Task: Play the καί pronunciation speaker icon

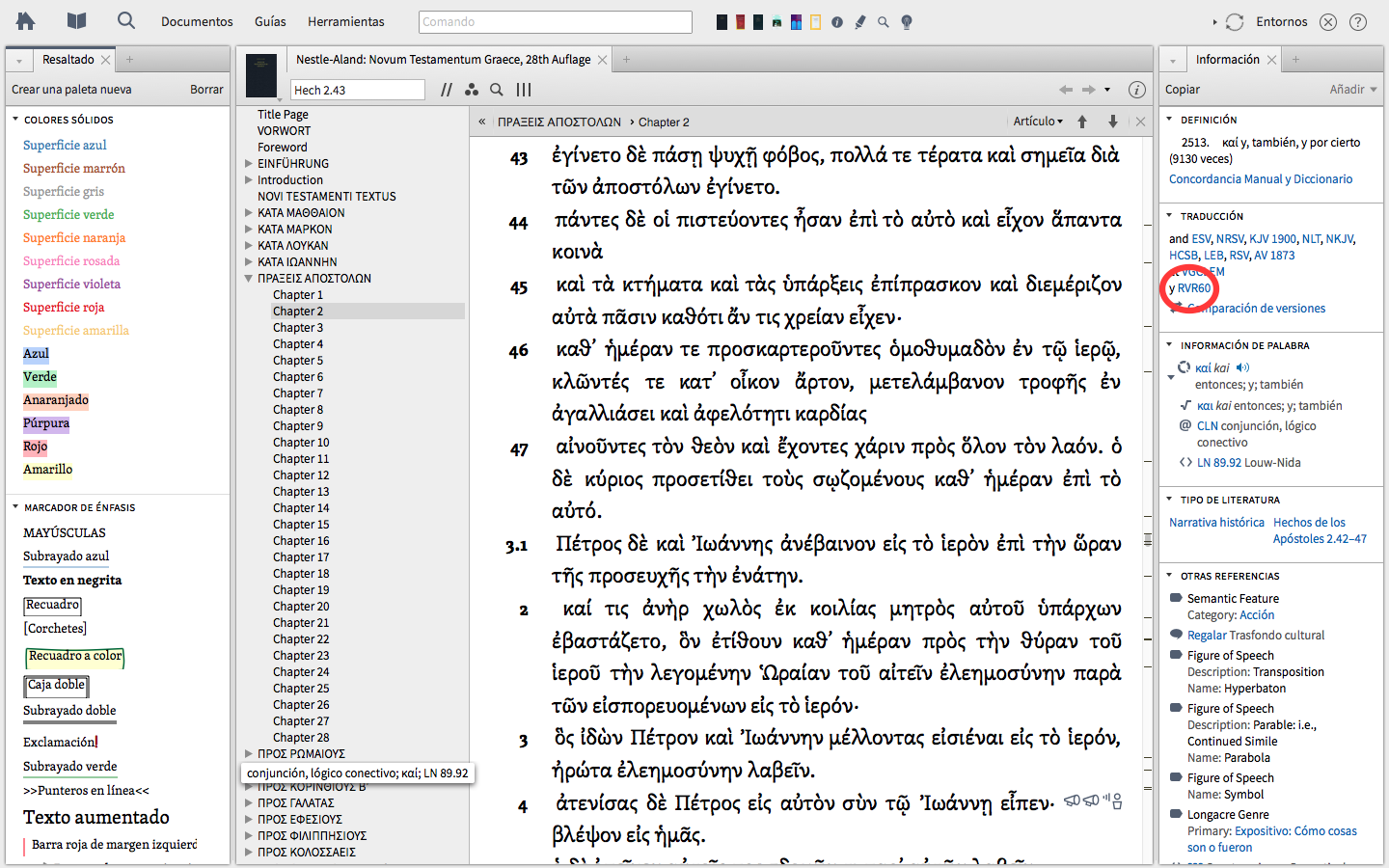Action: (1242, 367)
